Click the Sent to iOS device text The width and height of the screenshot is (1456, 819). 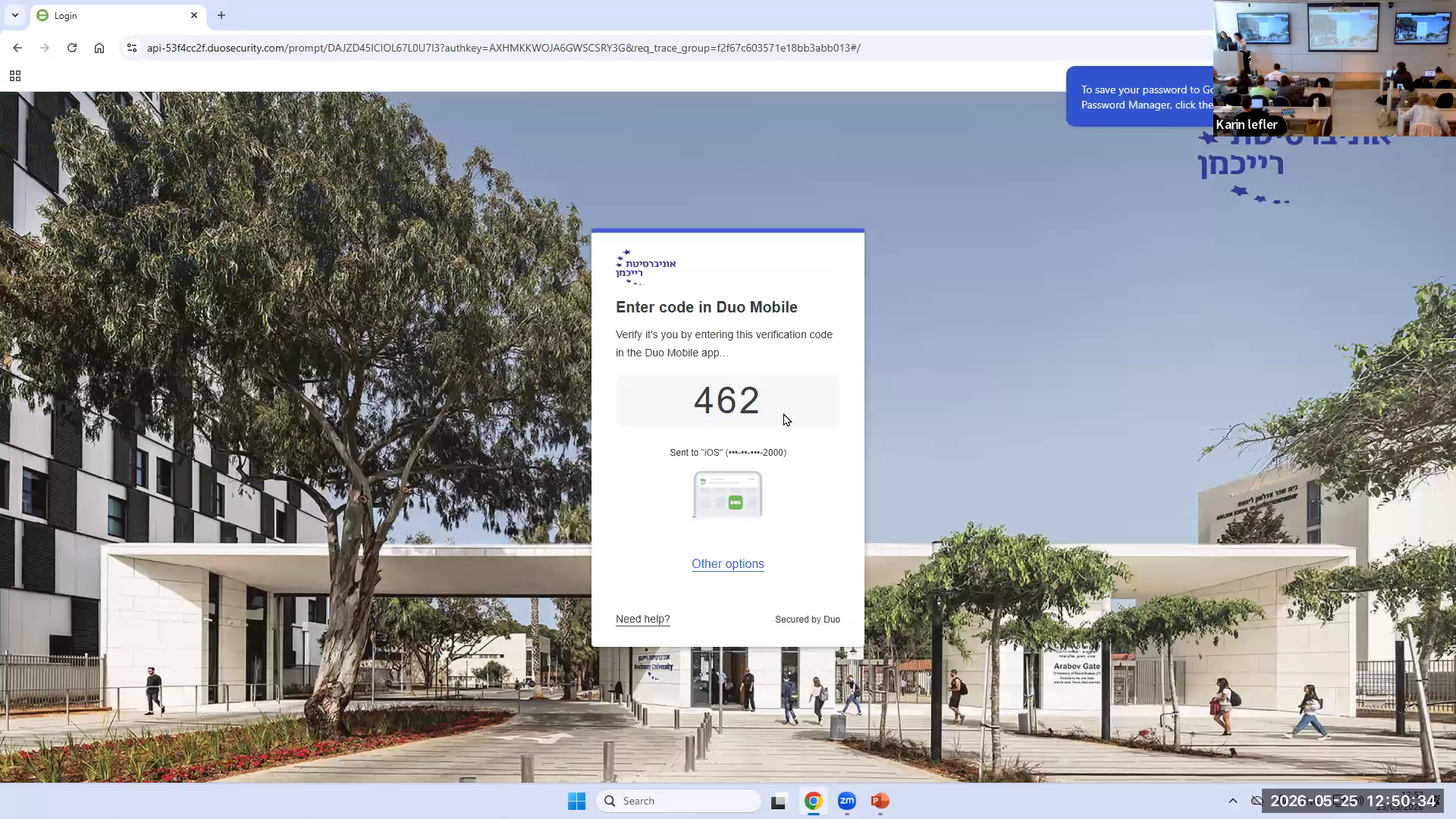(x=728, y=453)
